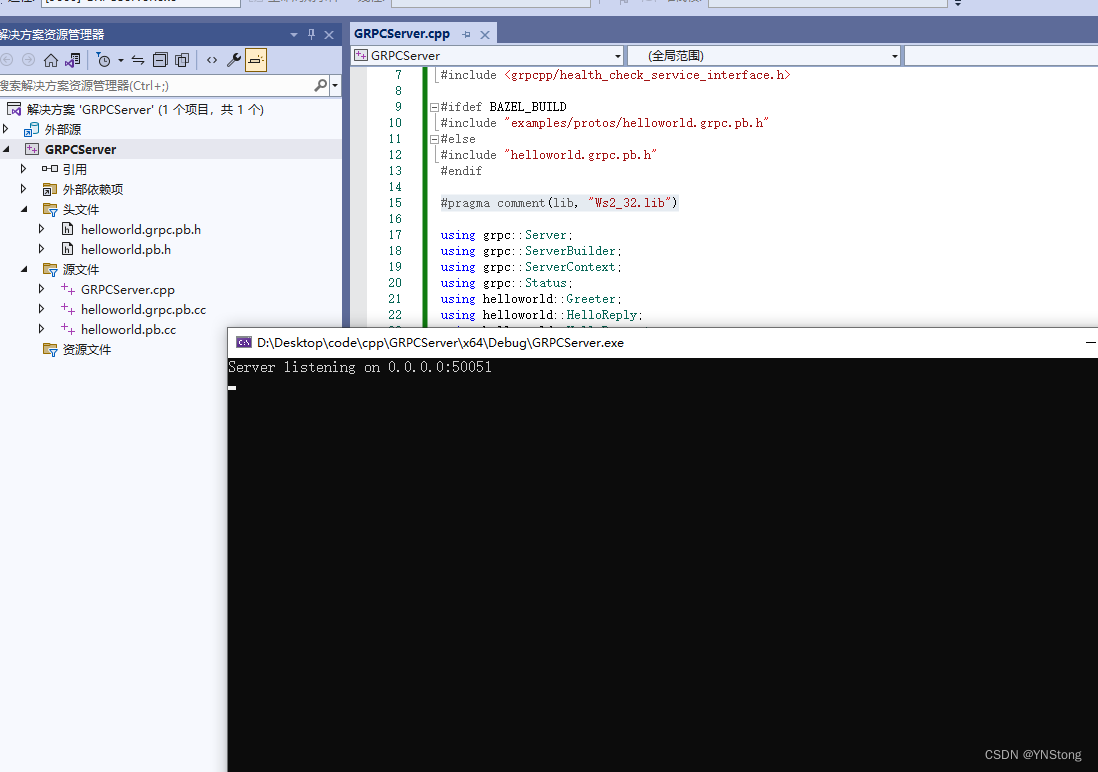Collapse the GRPCServer project node
The height and width of the screenshot is (772, 1098).
[6, 149]
